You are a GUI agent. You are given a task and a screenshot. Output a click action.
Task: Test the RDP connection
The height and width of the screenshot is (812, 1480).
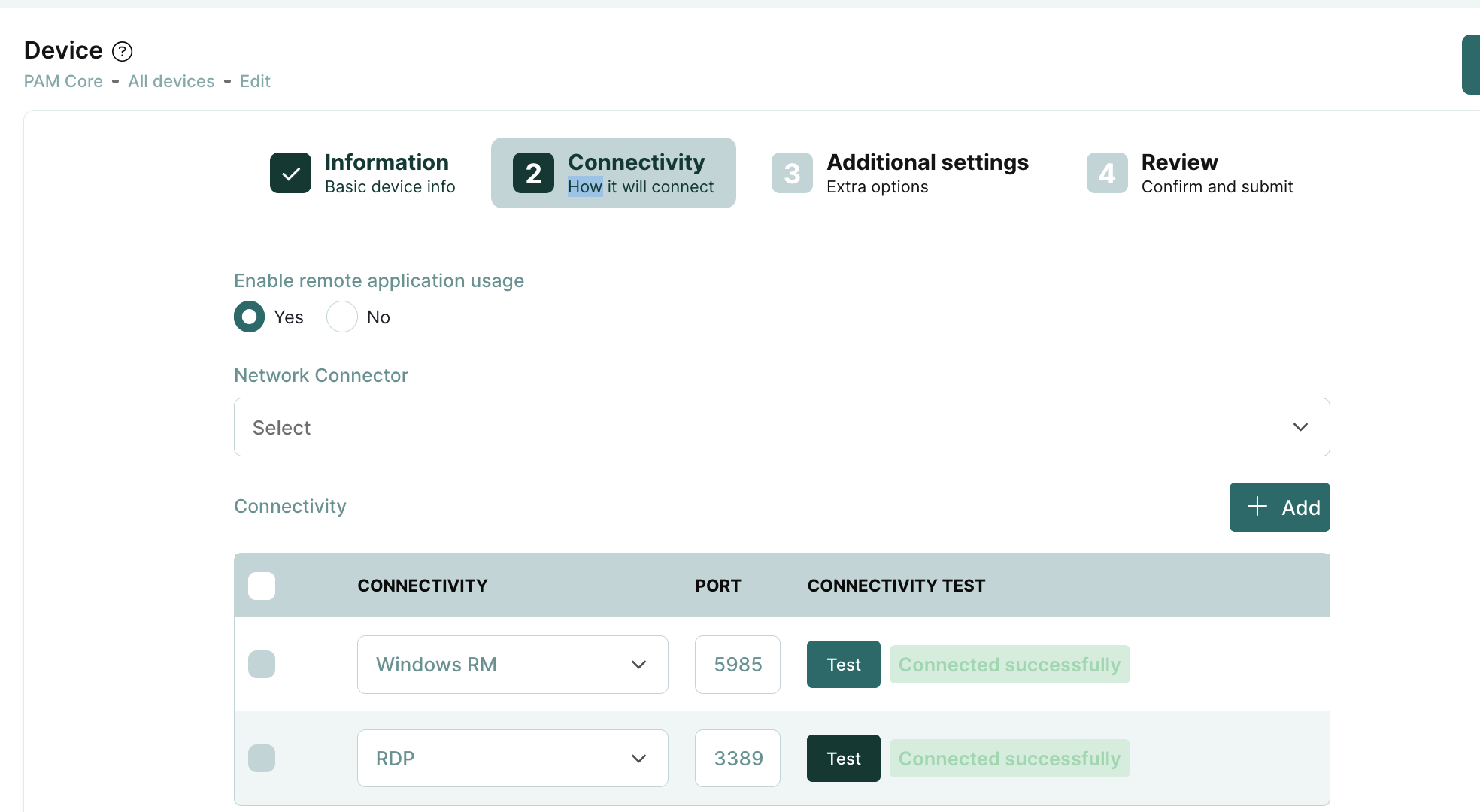point(843,758)
